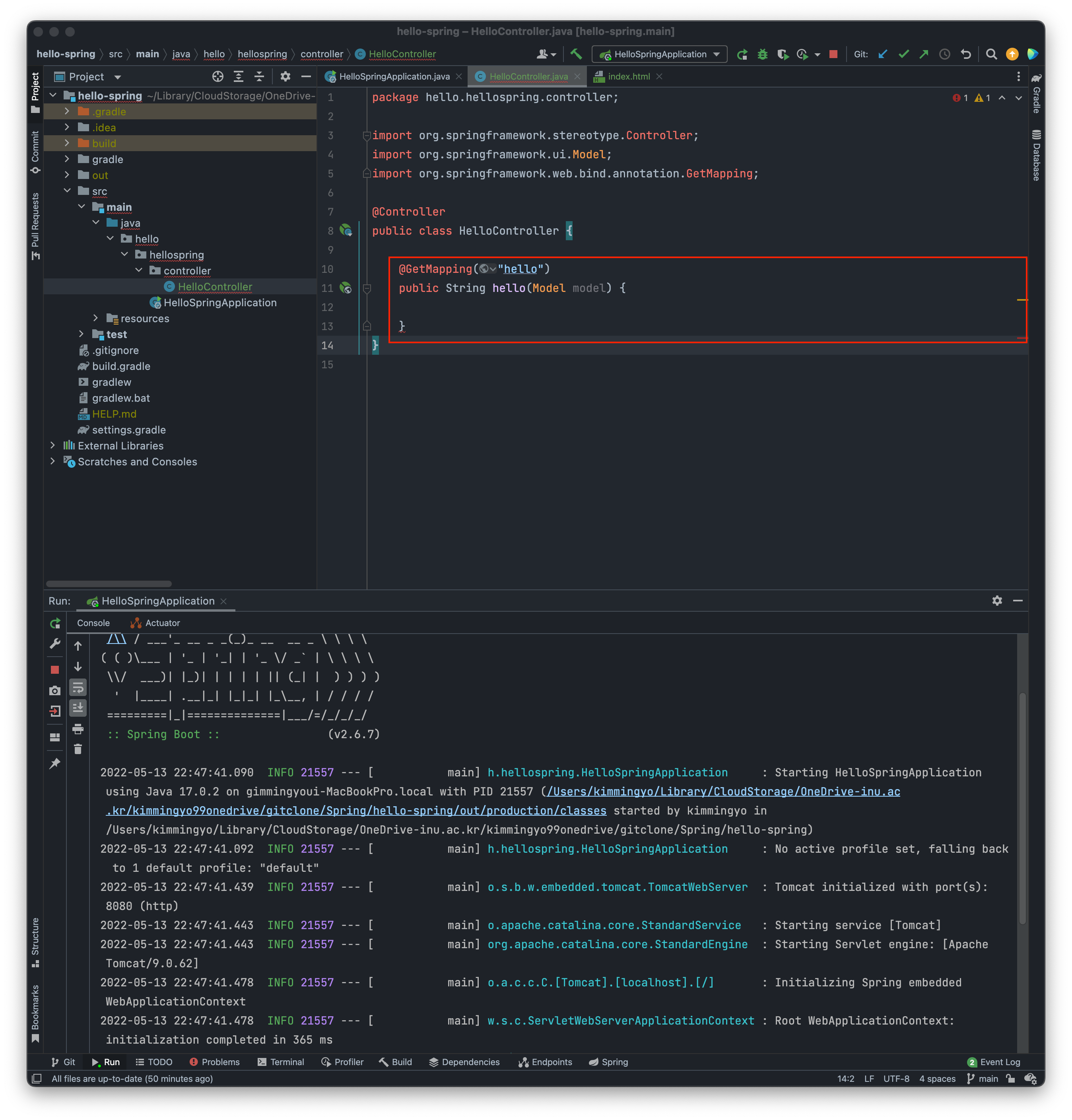Image resolution: width=1072 pixels, height=1120 pixels.
Task: Start debugging with the bug icon
Action: (762, 54)
